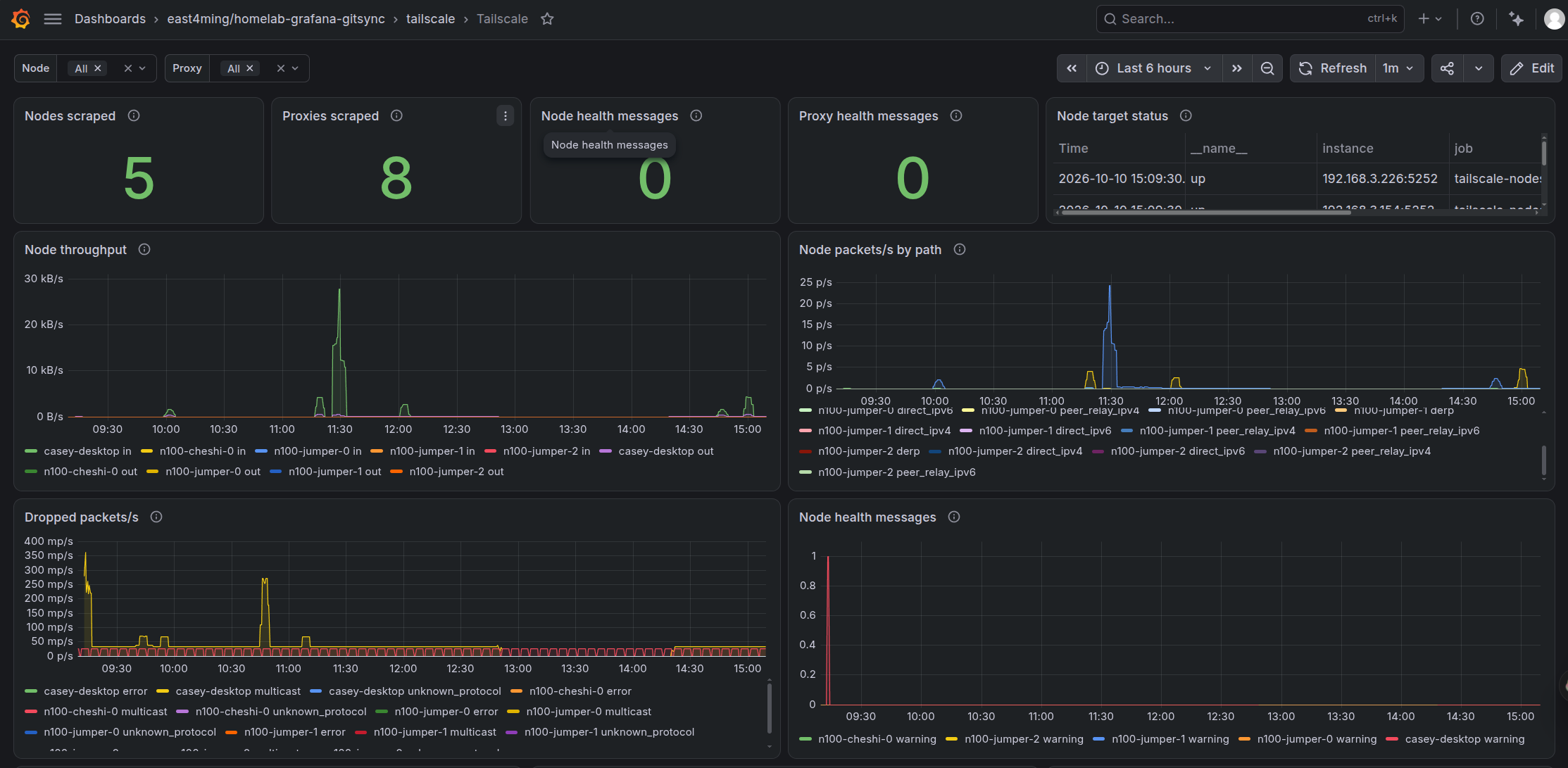Clear the Node variable selection
The image size is (1568, 768).
tap(127, 68)
